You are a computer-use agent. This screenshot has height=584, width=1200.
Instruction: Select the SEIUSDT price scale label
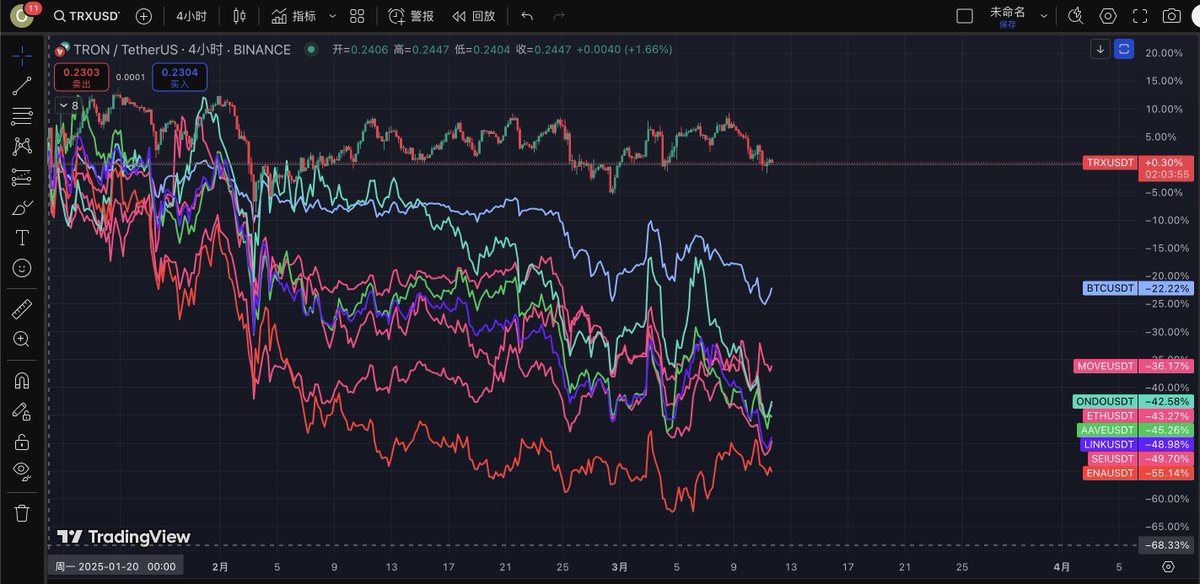pyautogui.click(x=1111, y=458)
